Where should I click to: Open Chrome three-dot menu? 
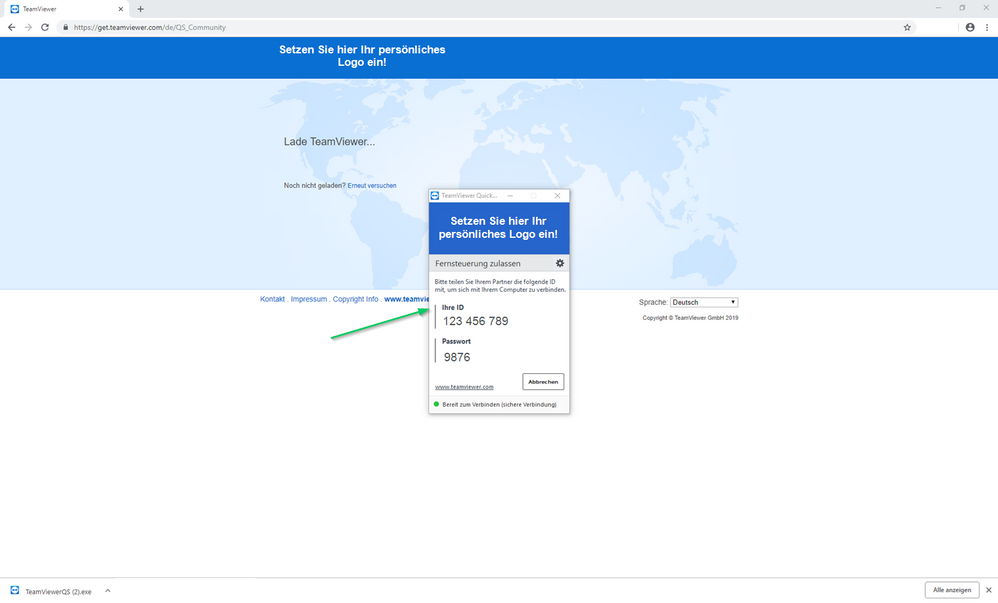point(987,27)
